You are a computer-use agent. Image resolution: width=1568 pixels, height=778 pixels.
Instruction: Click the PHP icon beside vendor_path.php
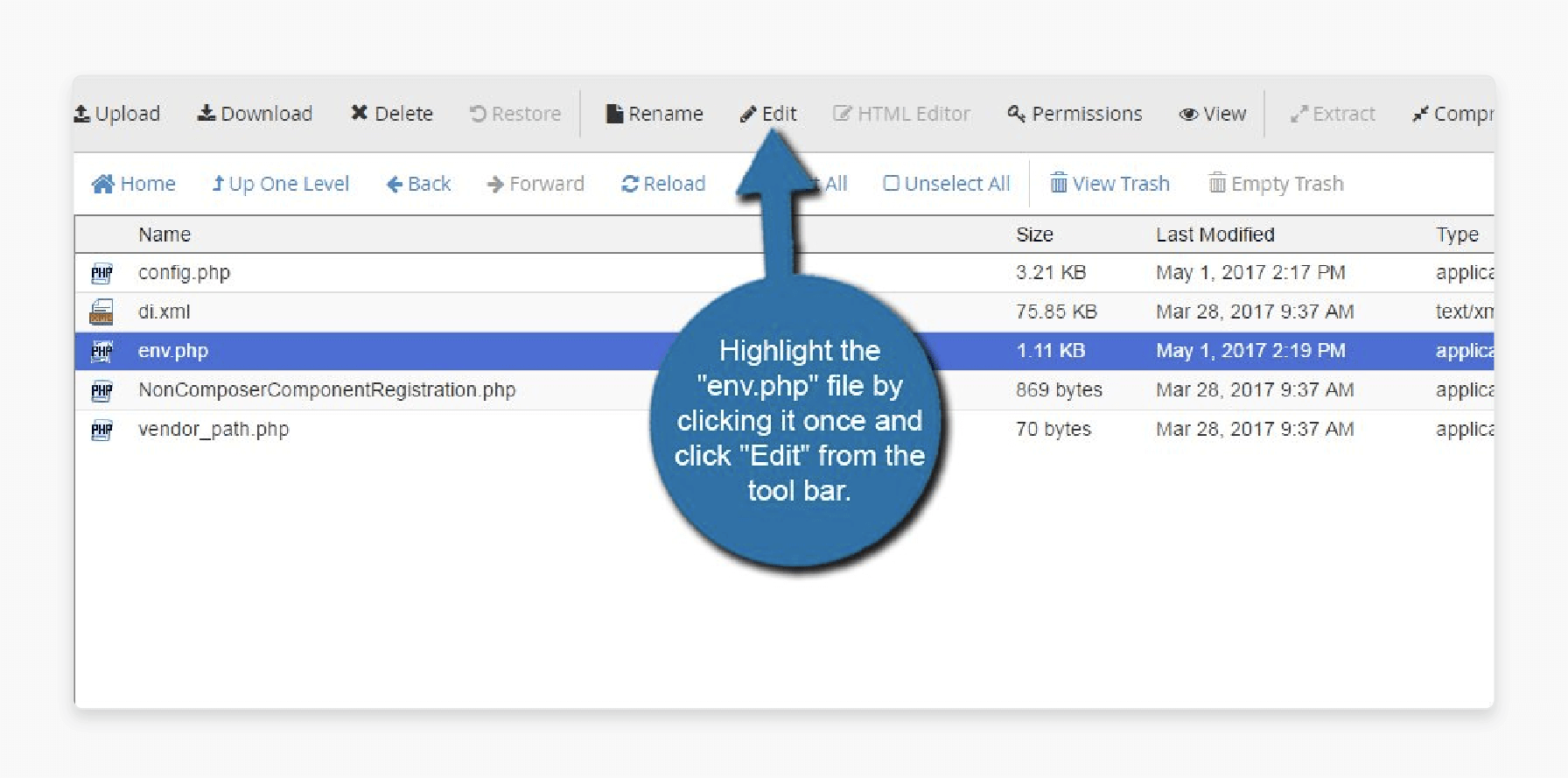[101, 430]
